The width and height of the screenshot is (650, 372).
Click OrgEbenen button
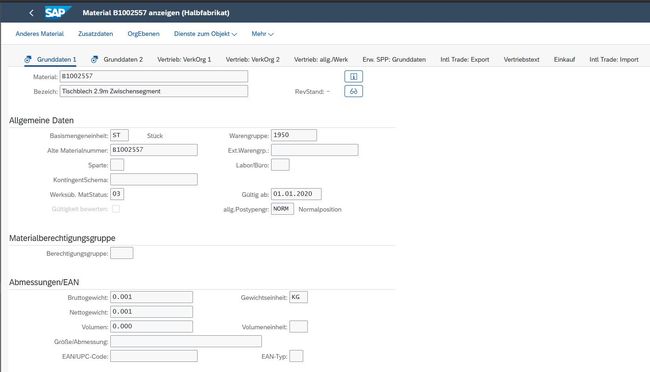pyautogui.click(x=143, y=34)
